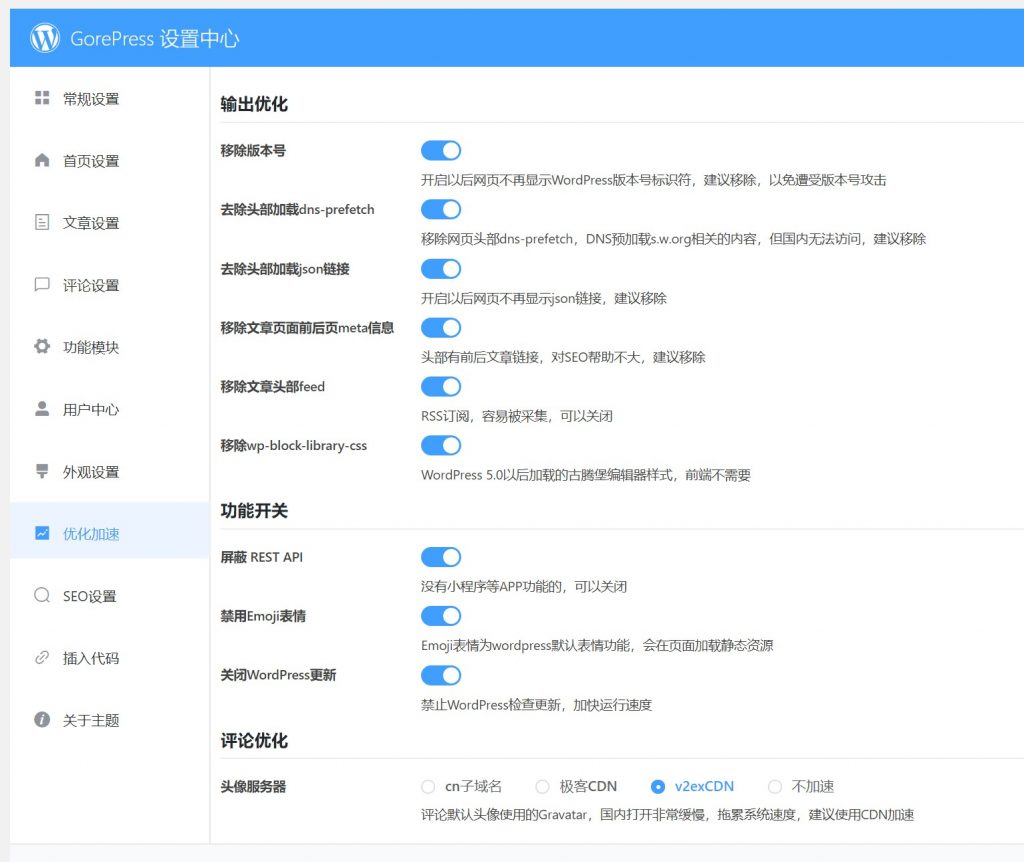
Task: Choose the 不加速 radio option
Action: [775, 786]
